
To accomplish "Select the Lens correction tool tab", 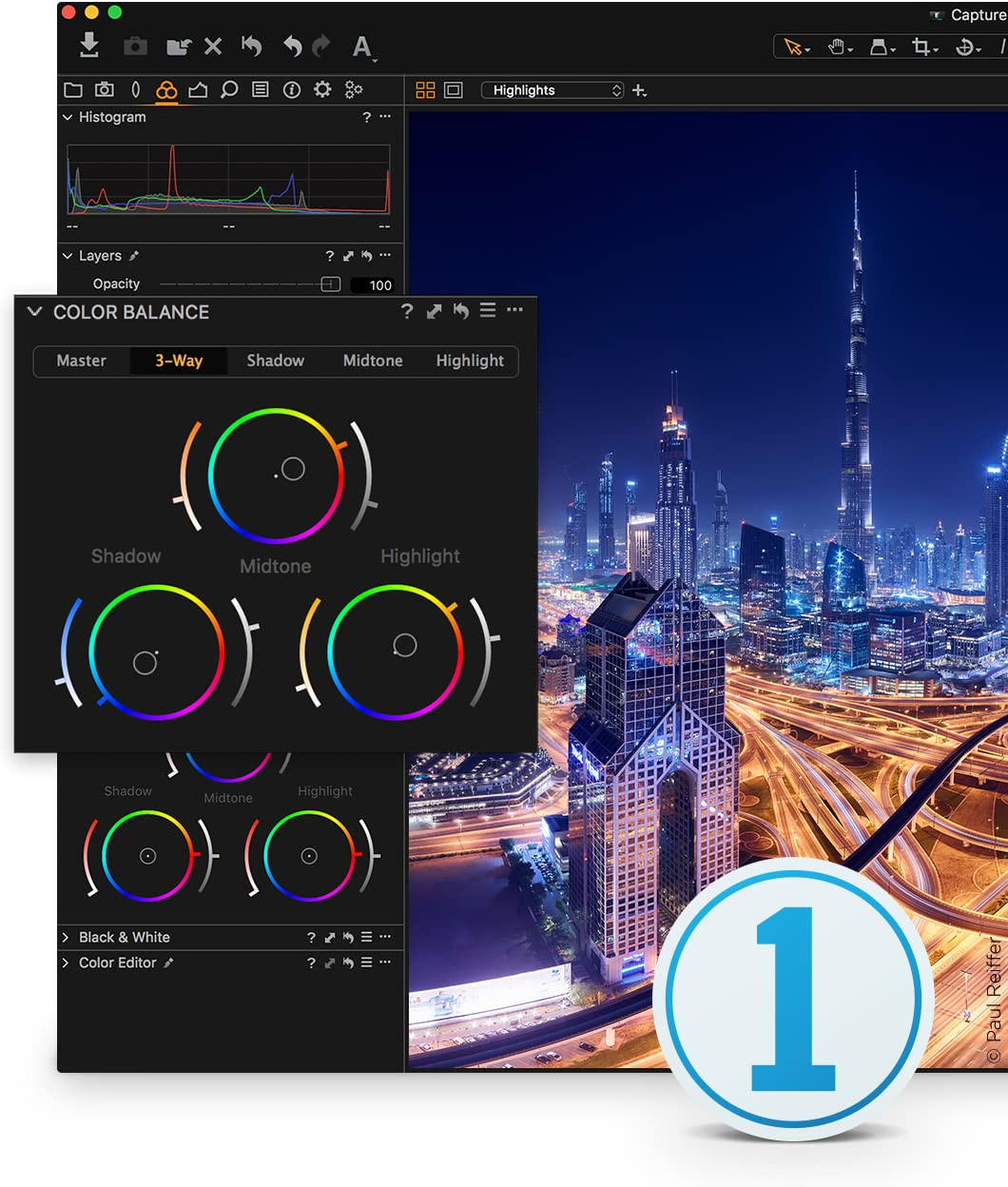I will click(136, 89).
